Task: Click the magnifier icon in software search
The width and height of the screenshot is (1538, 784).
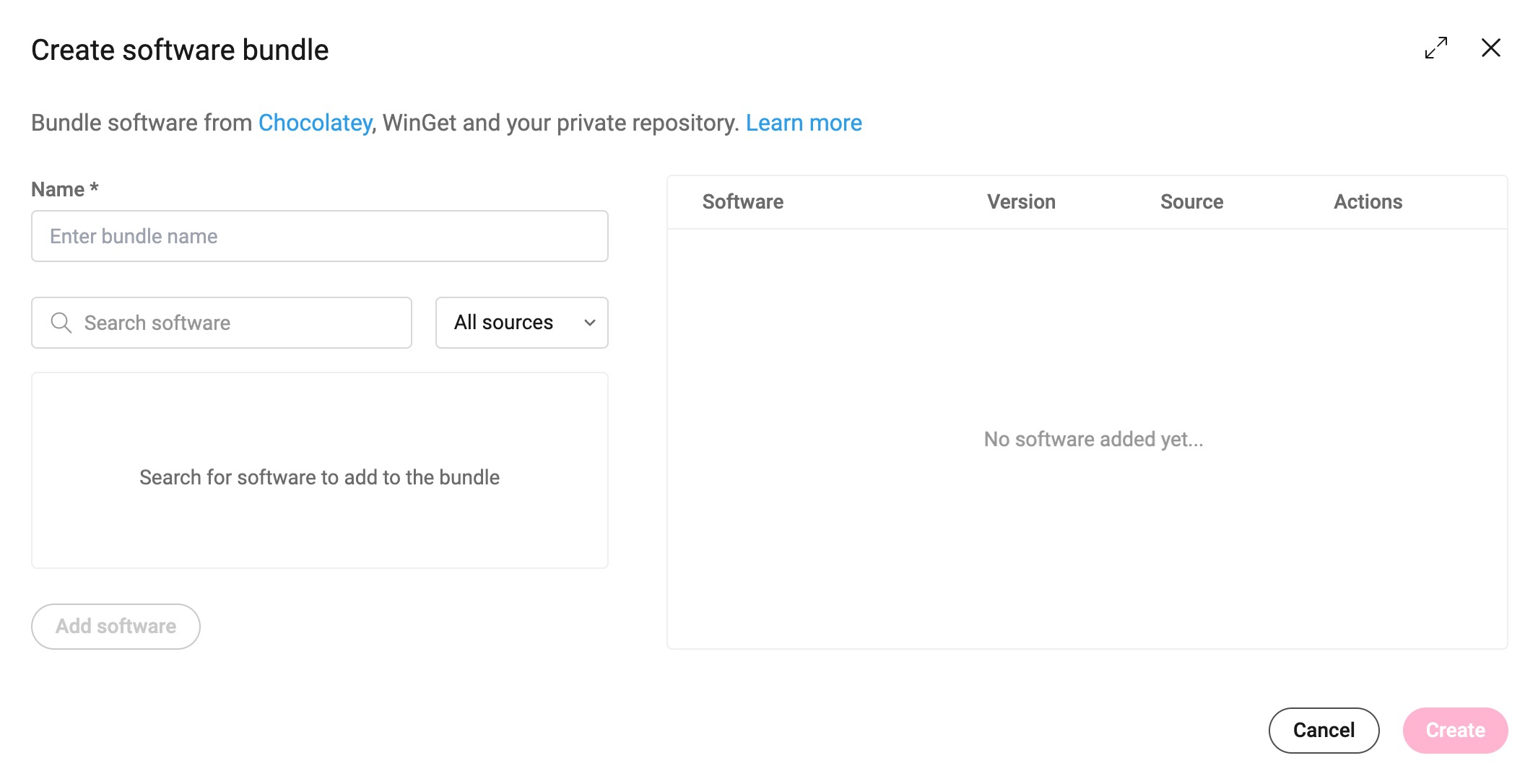Action: (61, 323)
